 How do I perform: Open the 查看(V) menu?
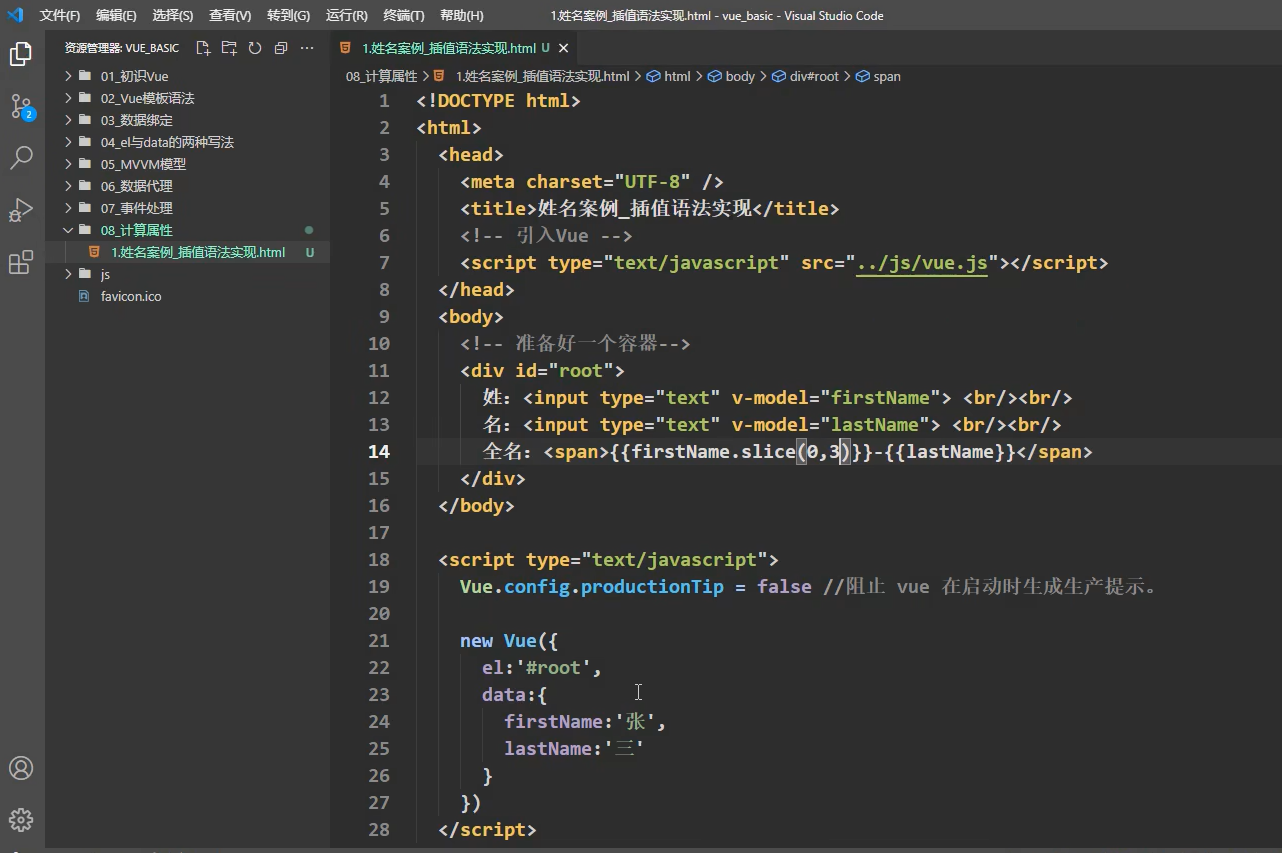coord(230,16)
